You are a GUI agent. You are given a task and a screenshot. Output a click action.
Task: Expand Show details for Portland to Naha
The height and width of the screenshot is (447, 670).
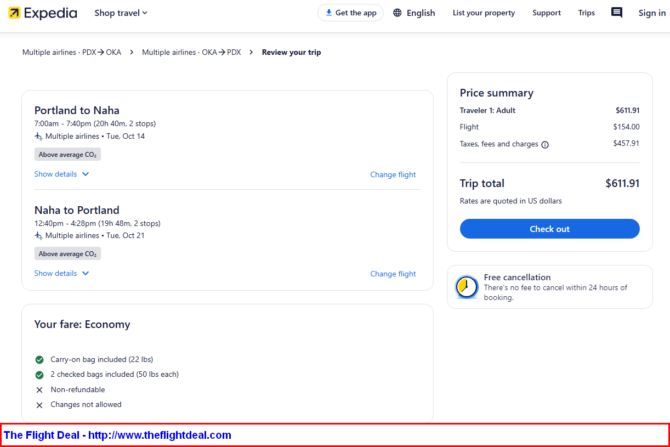[62, 174]
